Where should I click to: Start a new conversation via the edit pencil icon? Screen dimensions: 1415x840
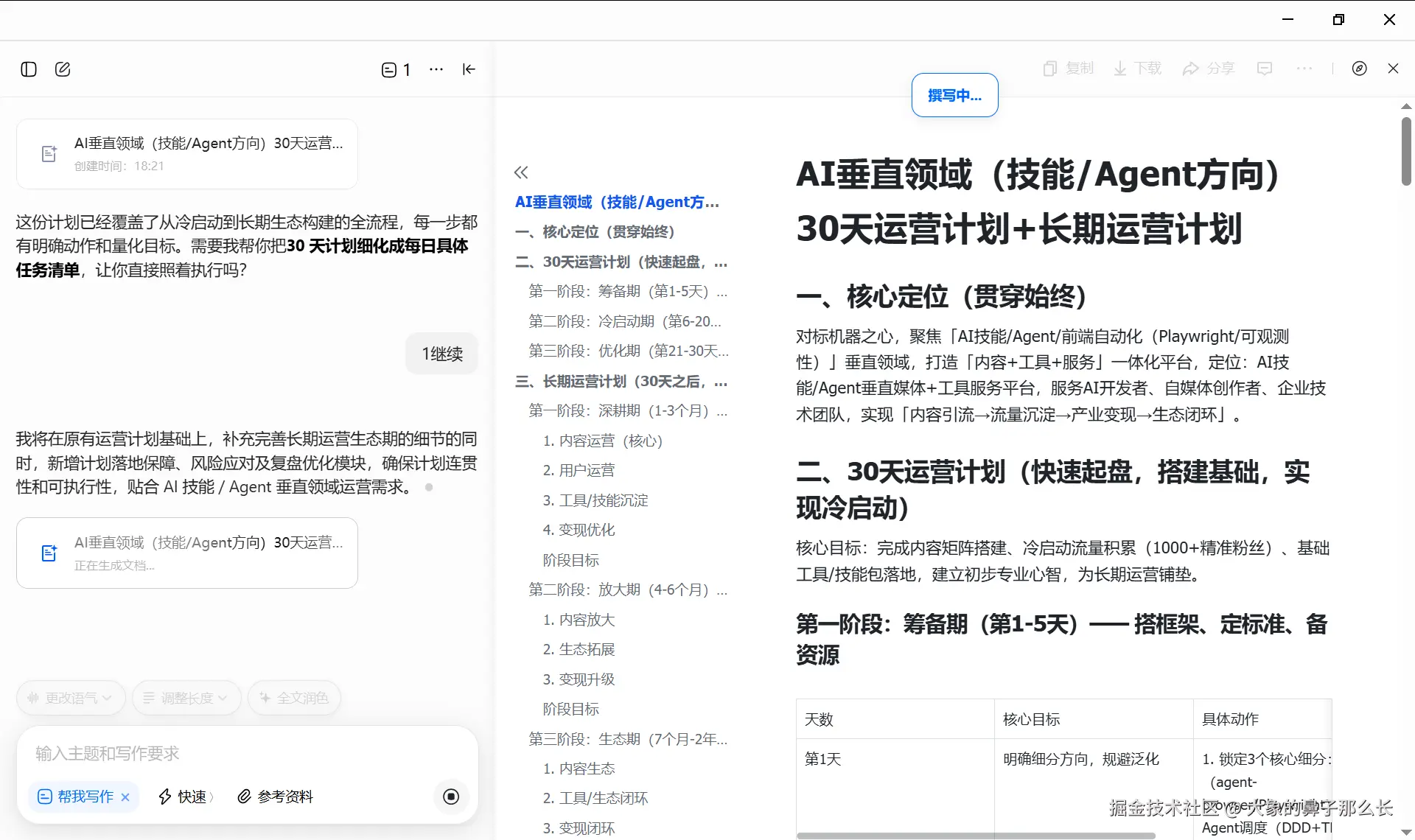(63, 69)
